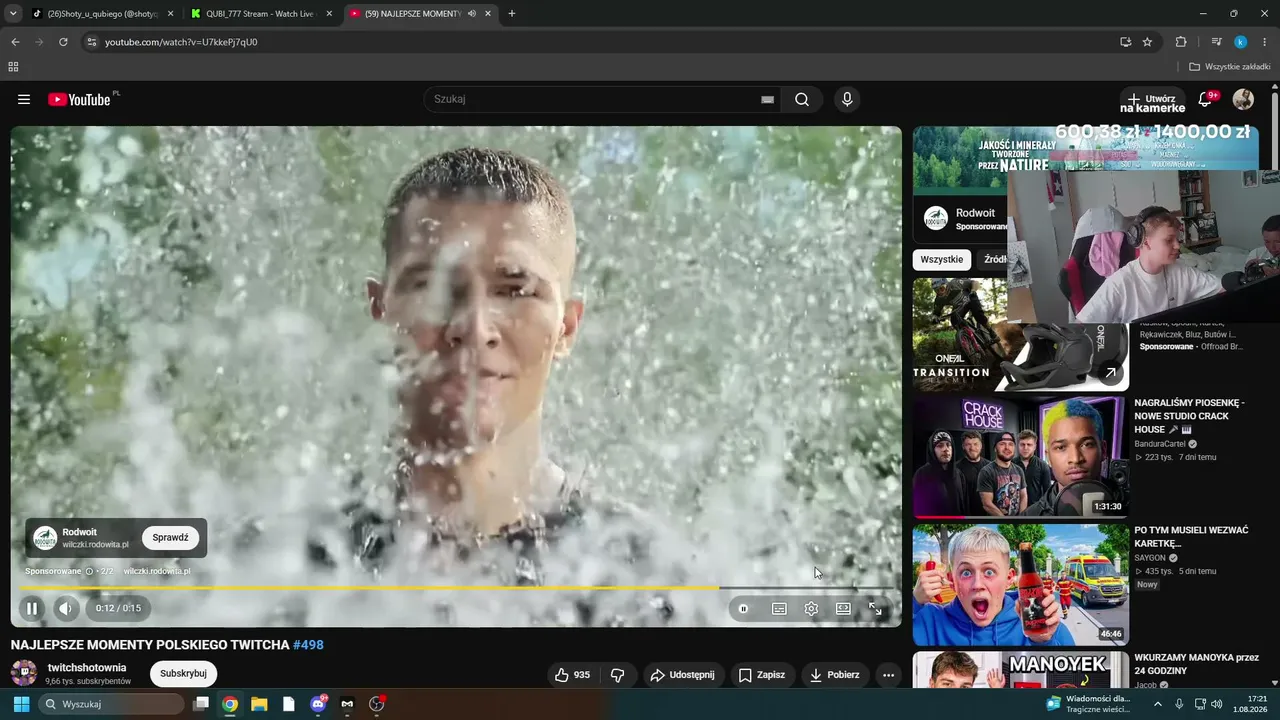
Task: Open the YouTube guide hamburger menu
Action: pyautogui.click(x=24, y=99)
